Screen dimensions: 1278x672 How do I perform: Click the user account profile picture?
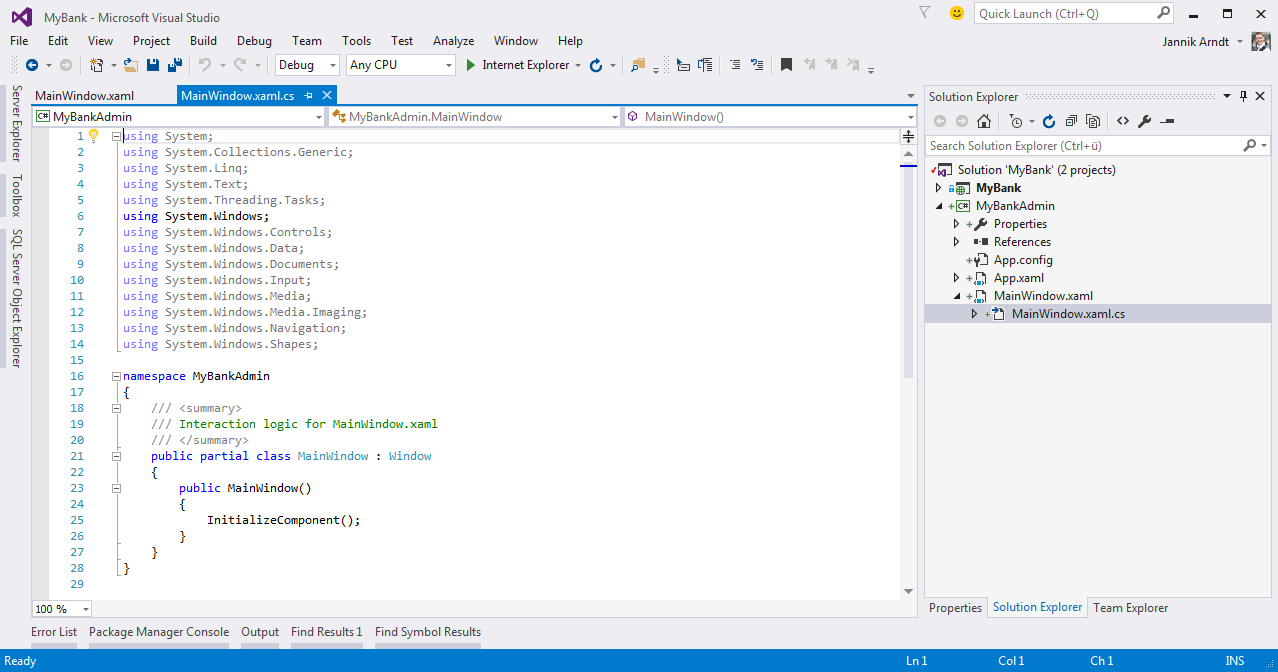tap(1261, 41)
